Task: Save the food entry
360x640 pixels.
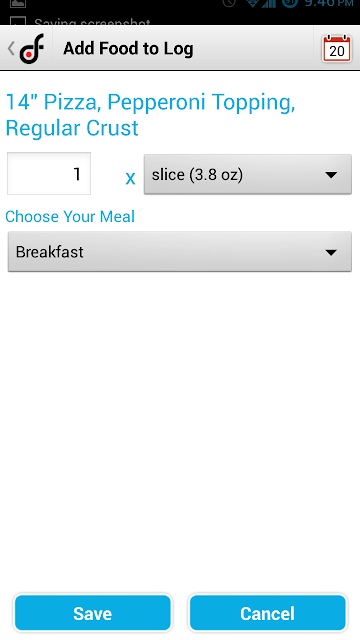Action: coord(93,613)
